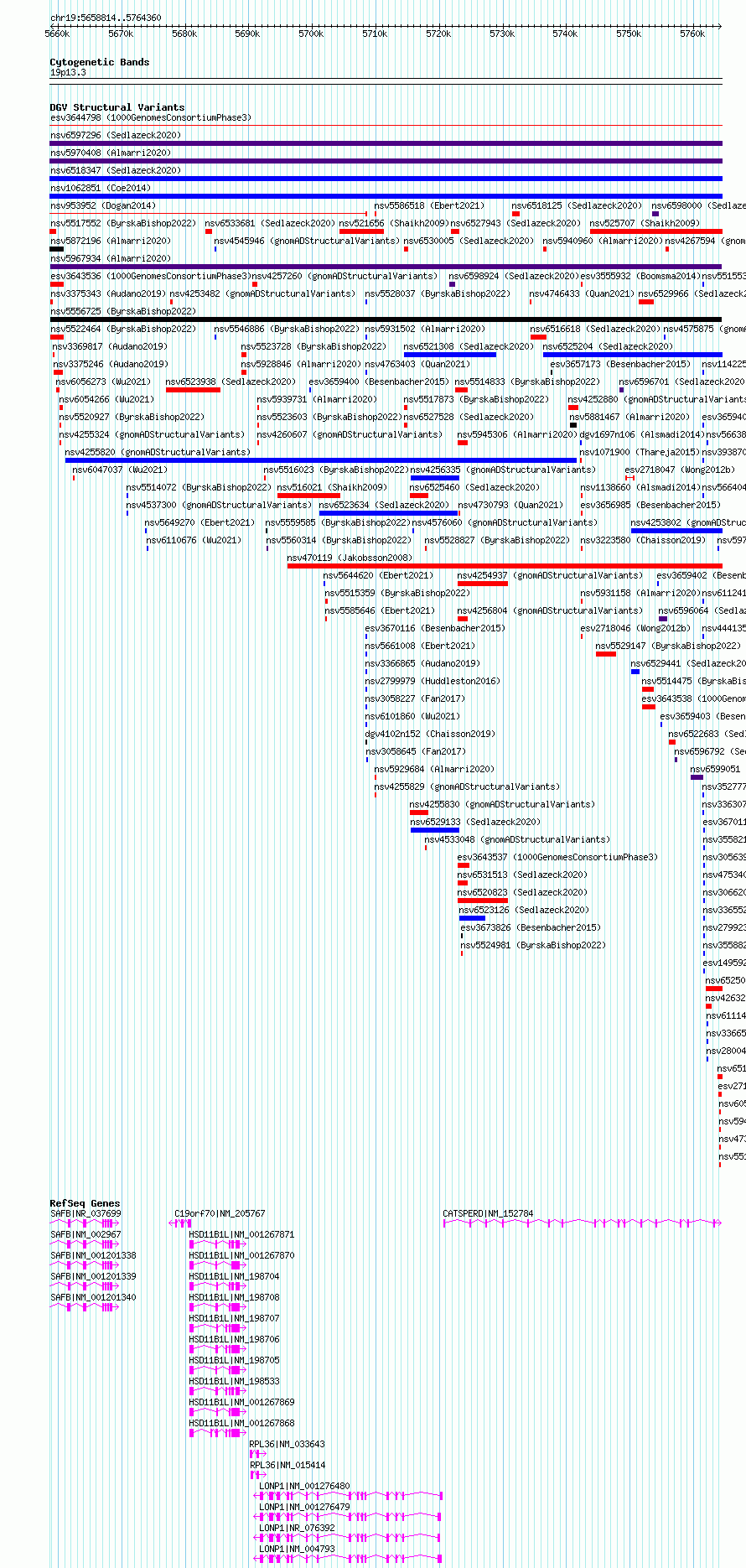Select variant nsv1071900 (Thareja2015)
The width and height of the screenshot is (746, 1568).
[x=640, y=452]
